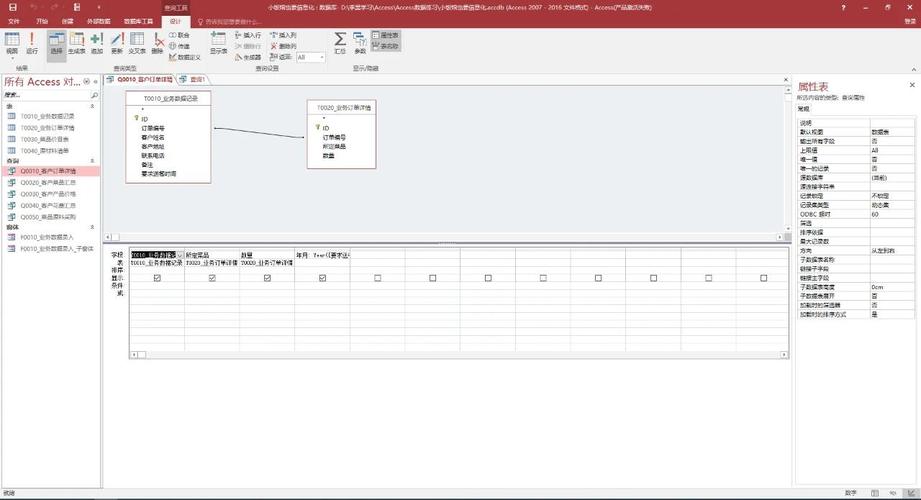Choose the Make Table (生成表) query type

click(76, 43)
